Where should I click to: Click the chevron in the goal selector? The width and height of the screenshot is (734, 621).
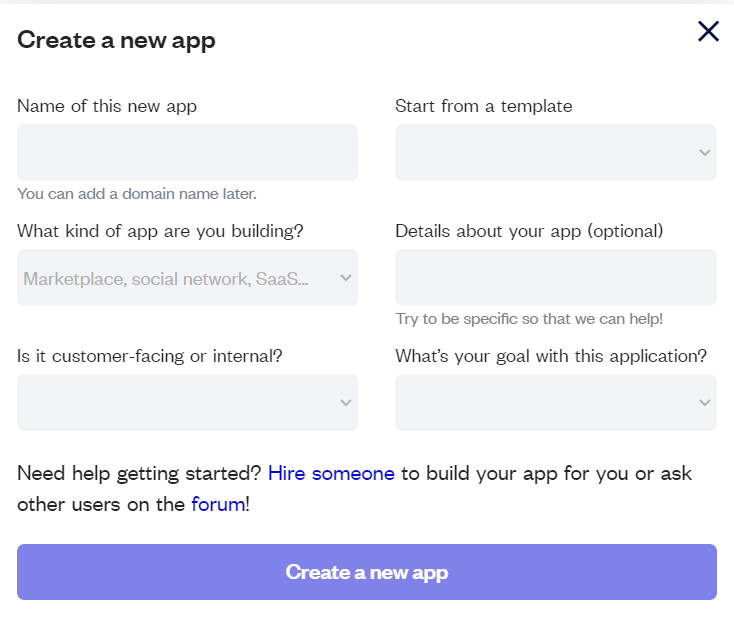pyautogui.click(x=705, y=402)
